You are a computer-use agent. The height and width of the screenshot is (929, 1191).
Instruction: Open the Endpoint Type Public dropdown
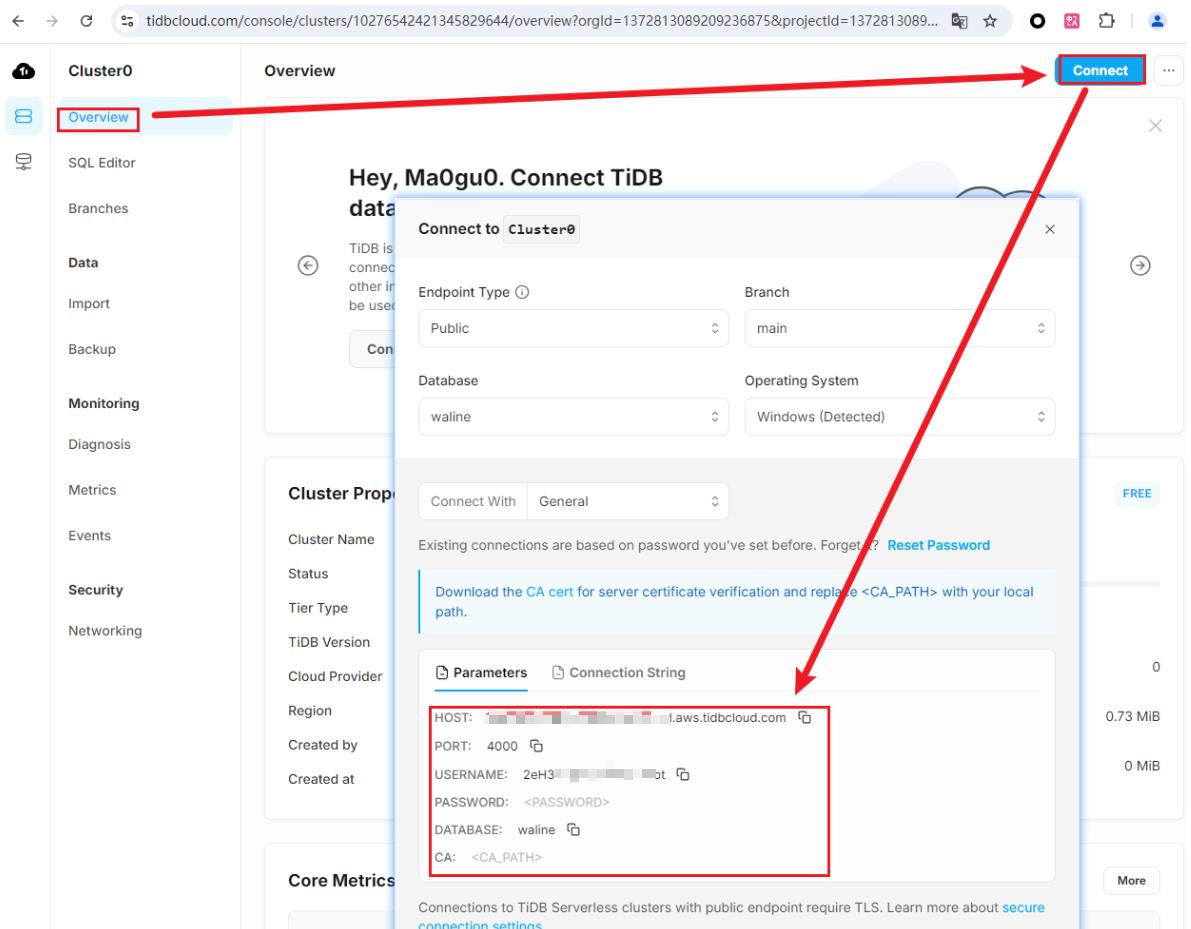pos(573,328)
